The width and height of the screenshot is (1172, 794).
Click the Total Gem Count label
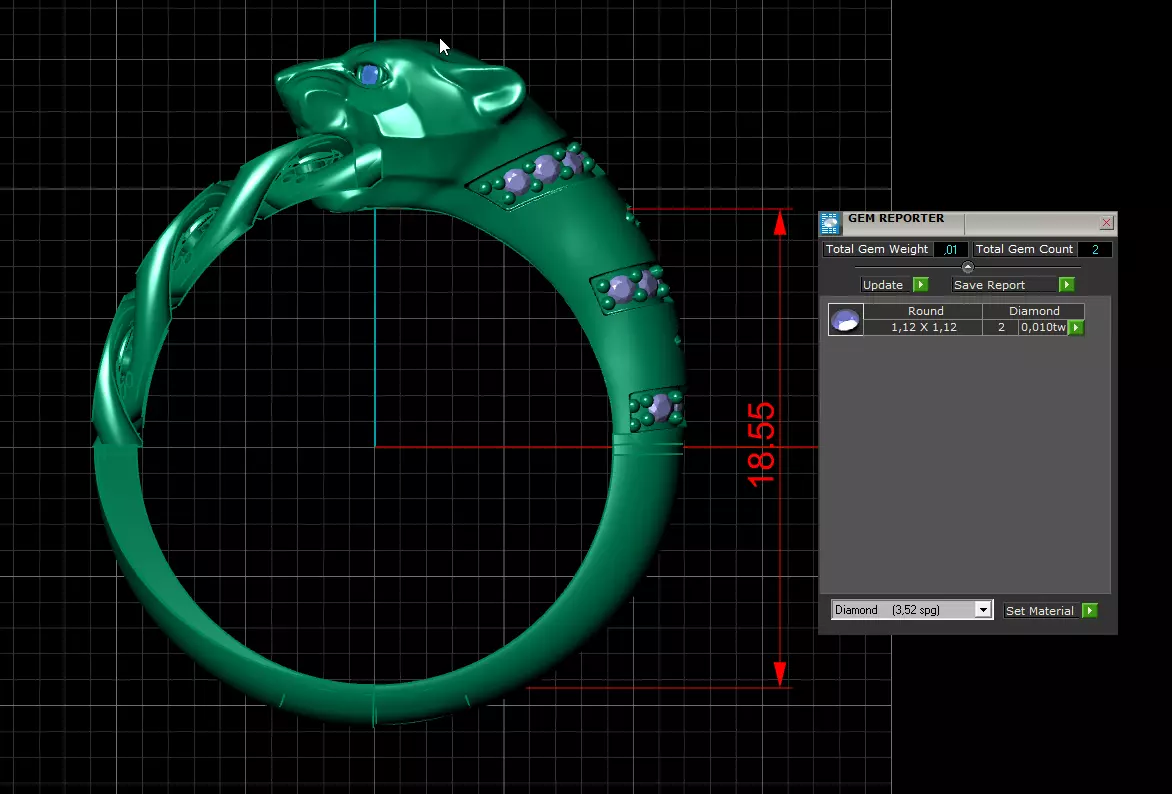point(1024,249)
